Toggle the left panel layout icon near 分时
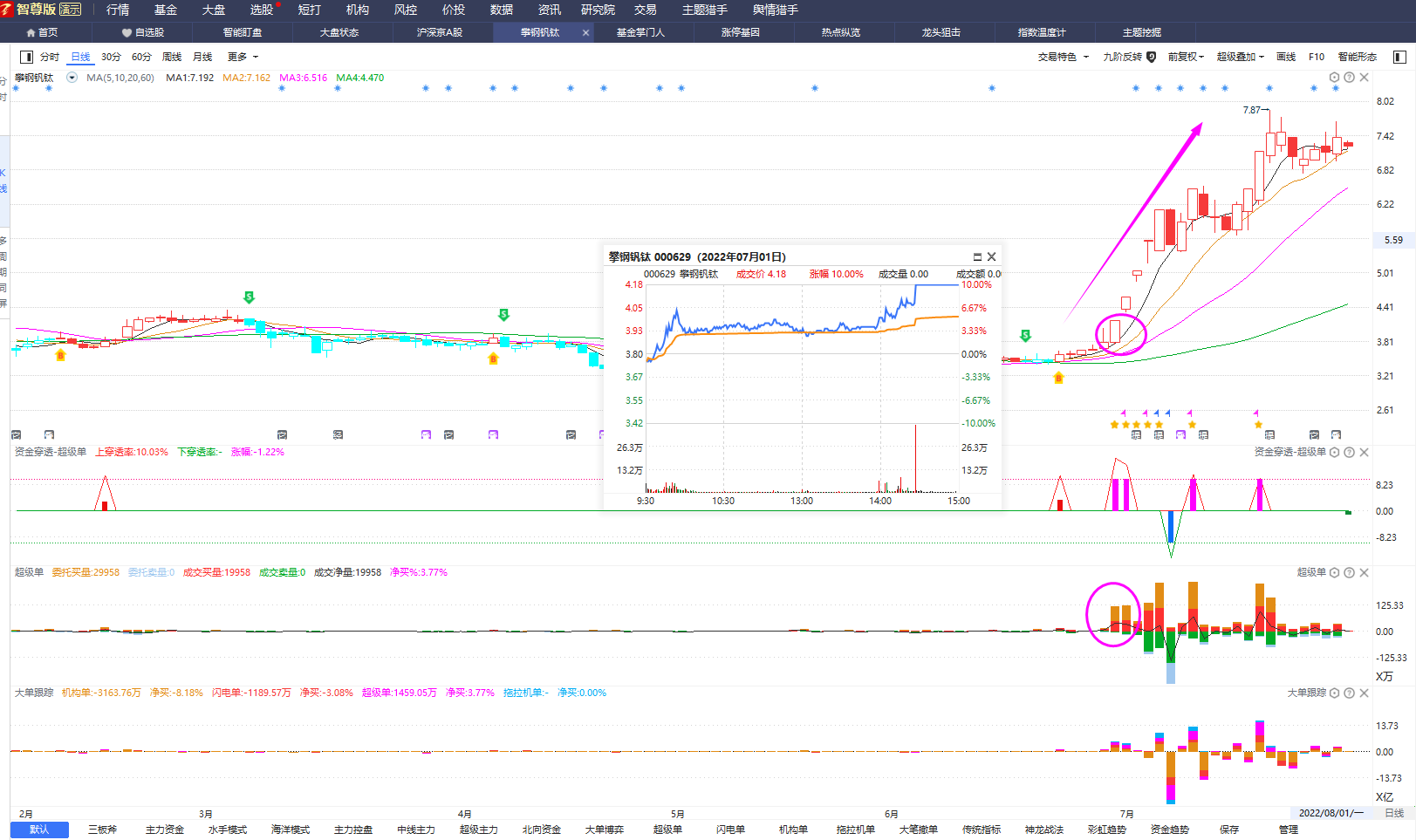Image resolution: width=1416 pixels, height=840 pixels. point(26,57)
